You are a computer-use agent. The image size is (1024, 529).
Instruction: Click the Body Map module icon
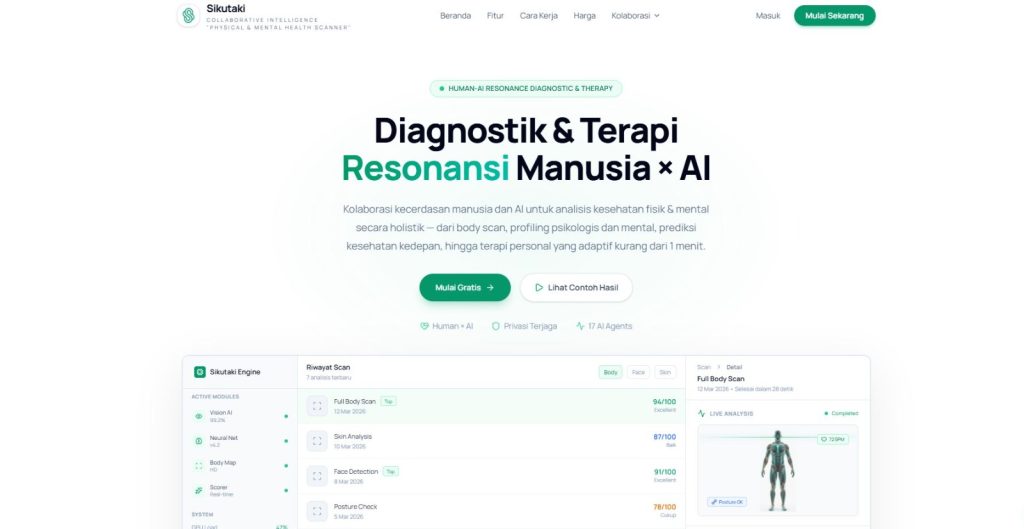click(x=199, y=465)
